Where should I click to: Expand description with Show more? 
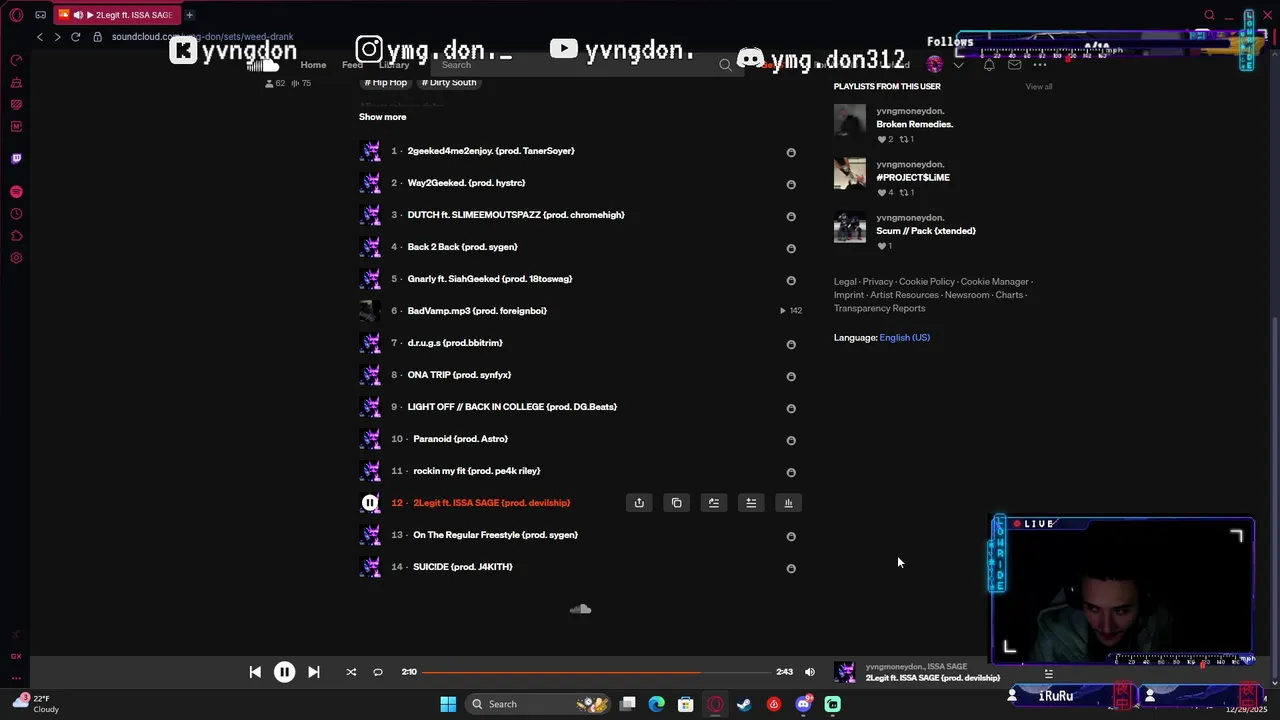pos(382,117)
